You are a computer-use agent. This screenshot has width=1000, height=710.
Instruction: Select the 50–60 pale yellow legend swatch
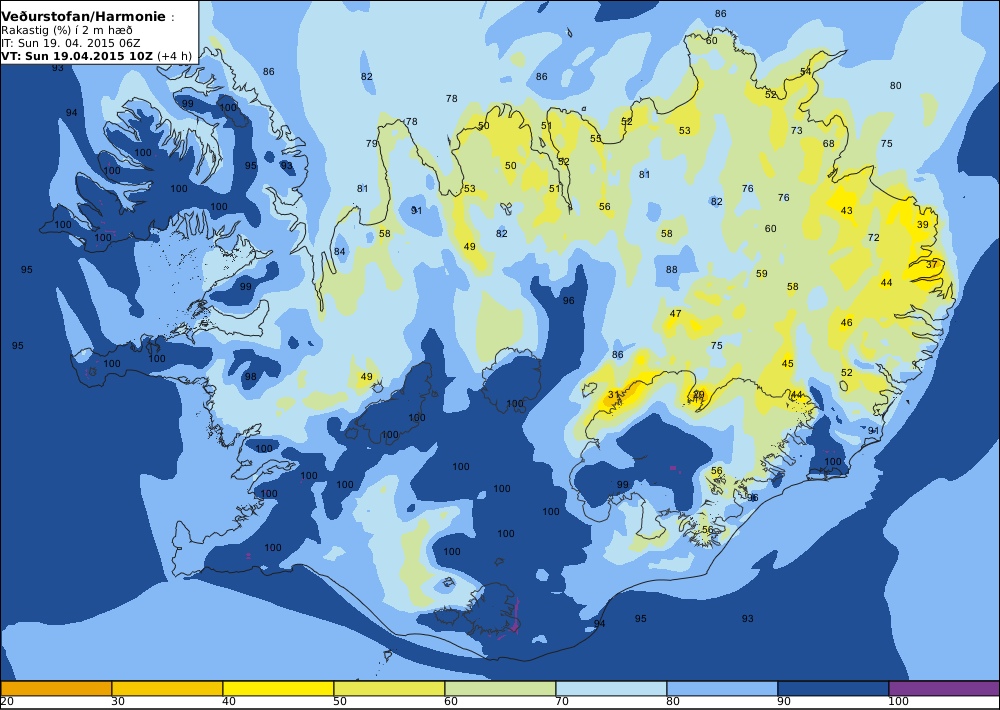click(x=389, y=688)
